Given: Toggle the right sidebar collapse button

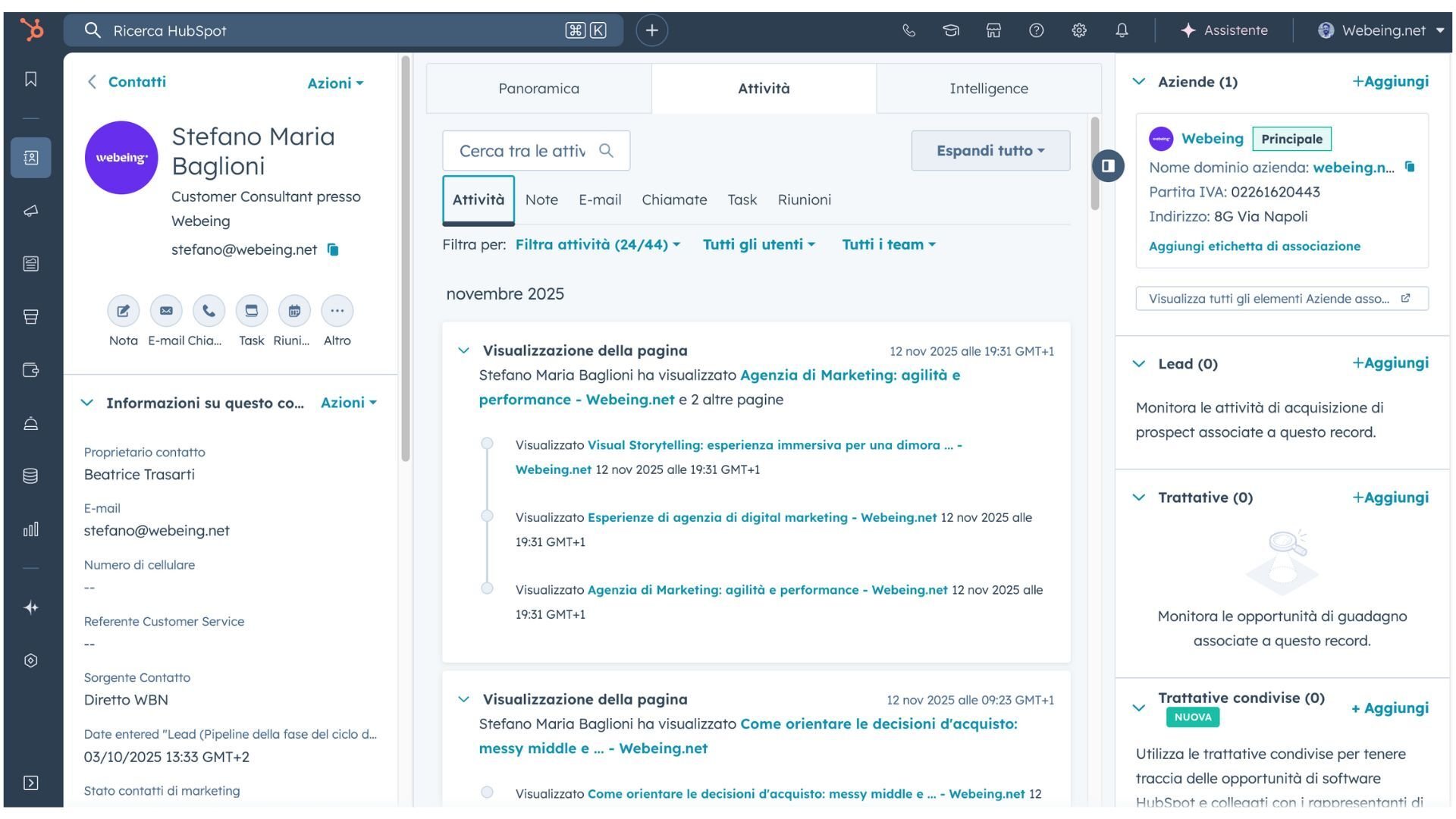Looking at the screenshot, I should point(1108,166).
